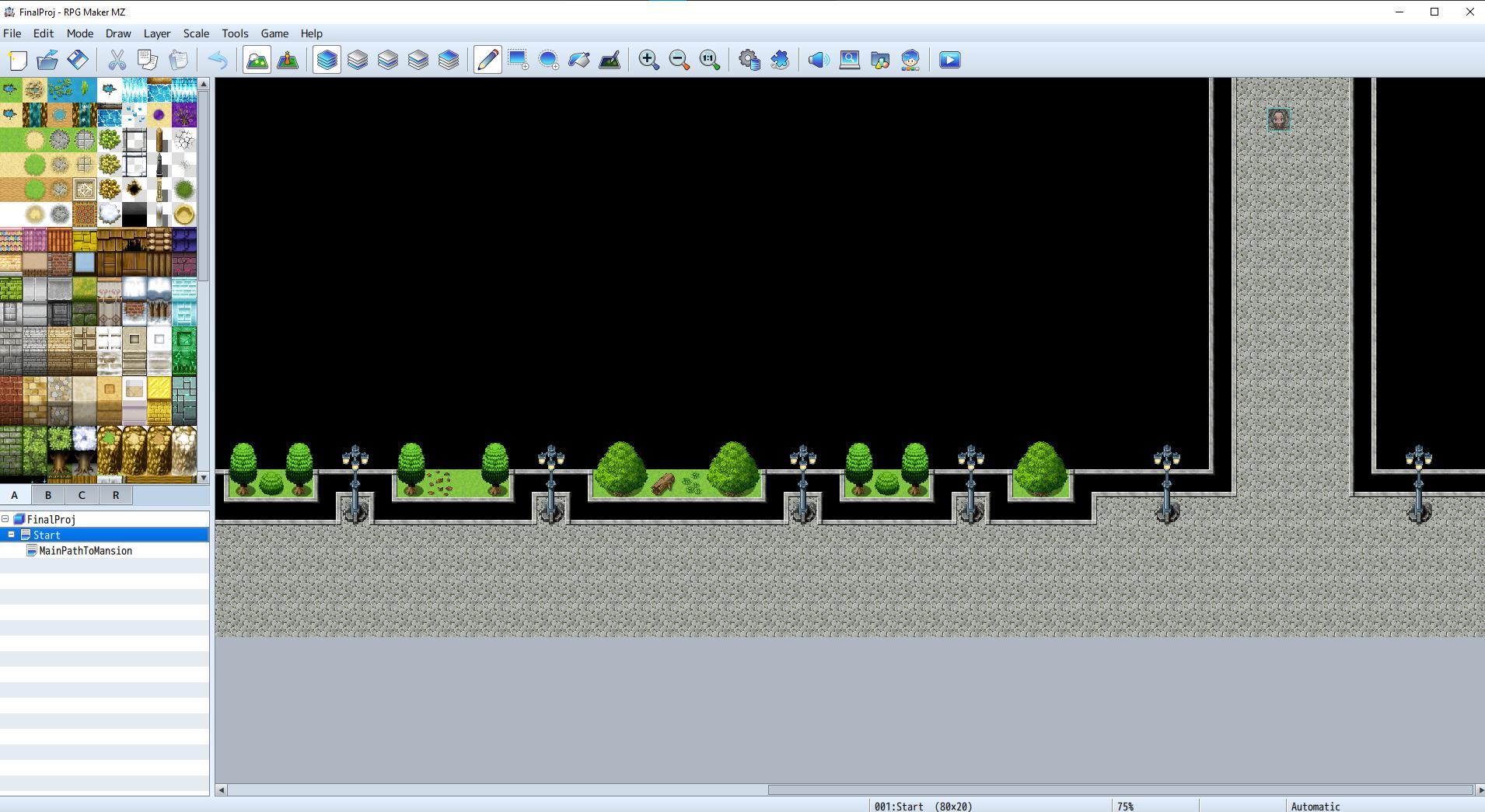Toggle the Automatic layer button
This screenshot has width=1485, height=812.
point(327,60)
